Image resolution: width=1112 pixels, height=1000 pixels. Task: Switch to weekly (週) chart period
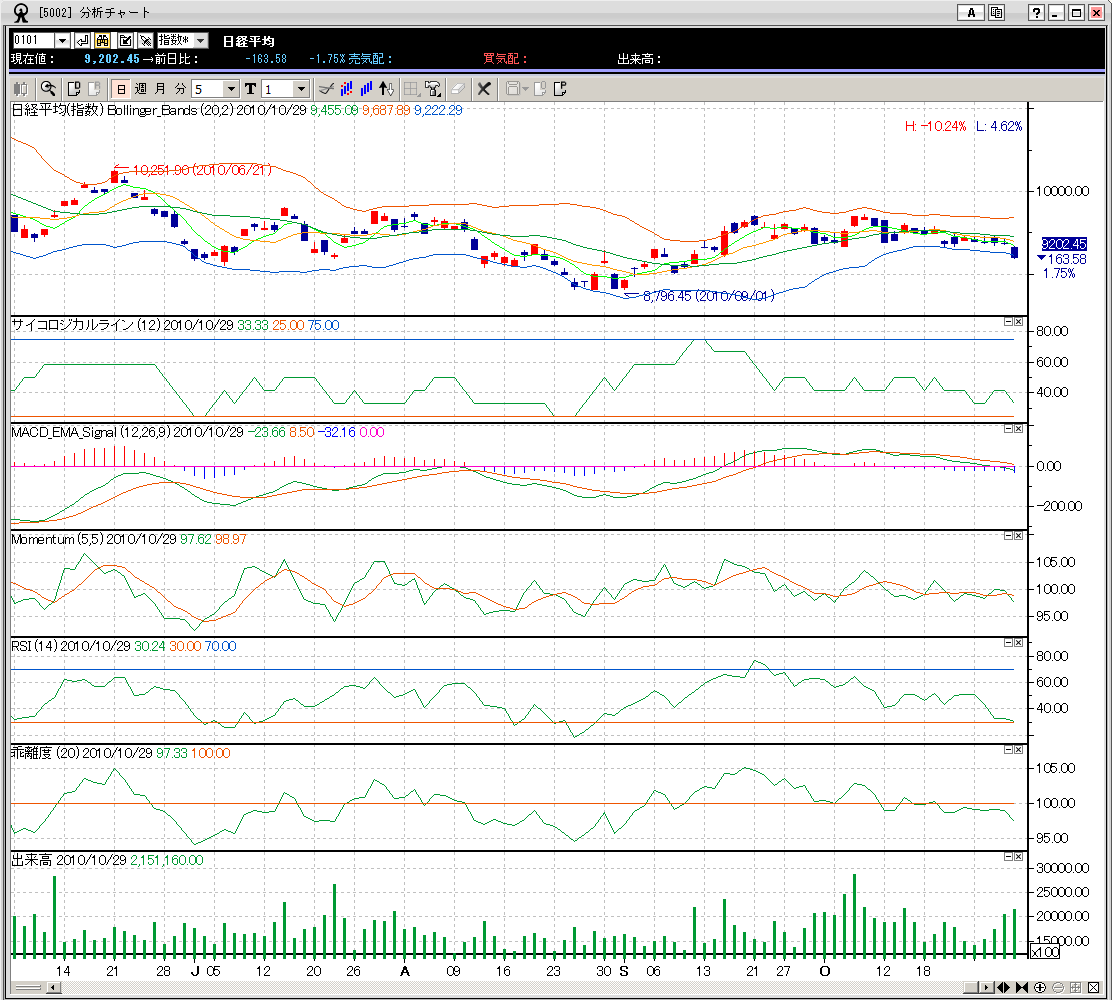[141, 88]
